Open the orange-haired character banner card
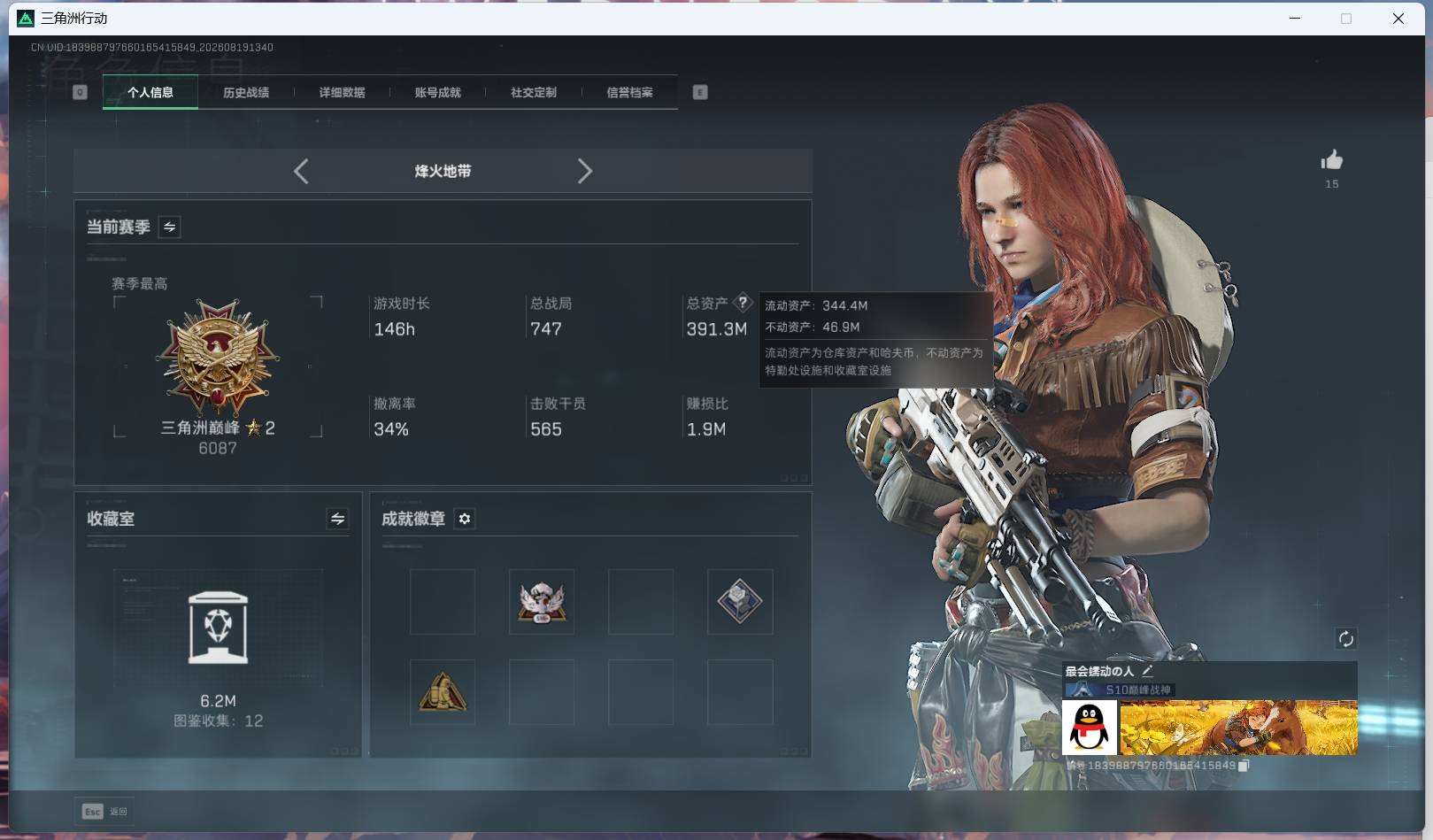This screenshot has height=840, width=1433. [1238, 728]
